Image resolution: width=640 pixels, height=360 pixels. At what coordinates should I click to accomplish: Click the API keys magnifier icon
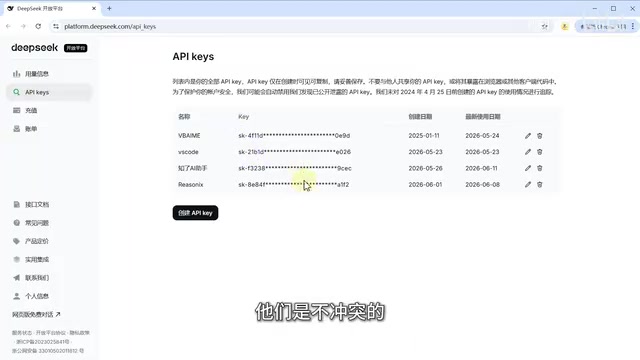(x=16, y=92)
